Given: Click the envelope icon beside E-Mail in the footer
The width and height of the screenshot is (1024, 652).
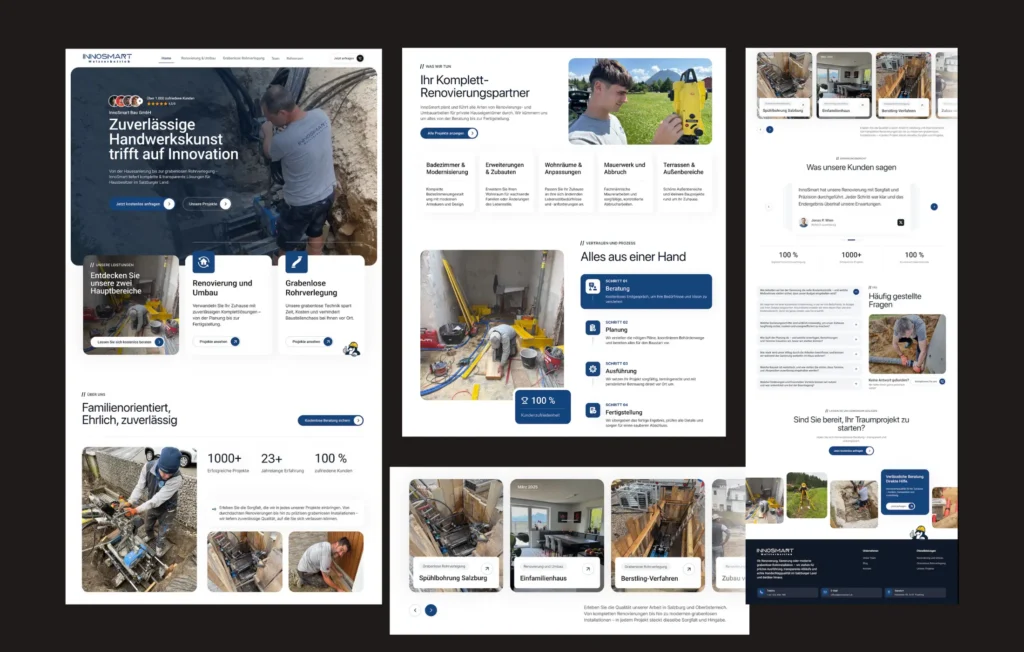Looking at the screenshot, I should 826,592.
